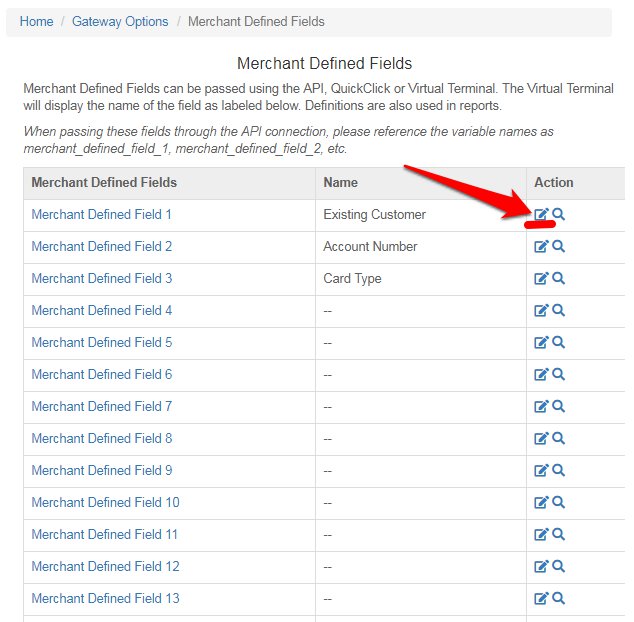Edit Merchant Defined Field 12 icon

(541, 566)
